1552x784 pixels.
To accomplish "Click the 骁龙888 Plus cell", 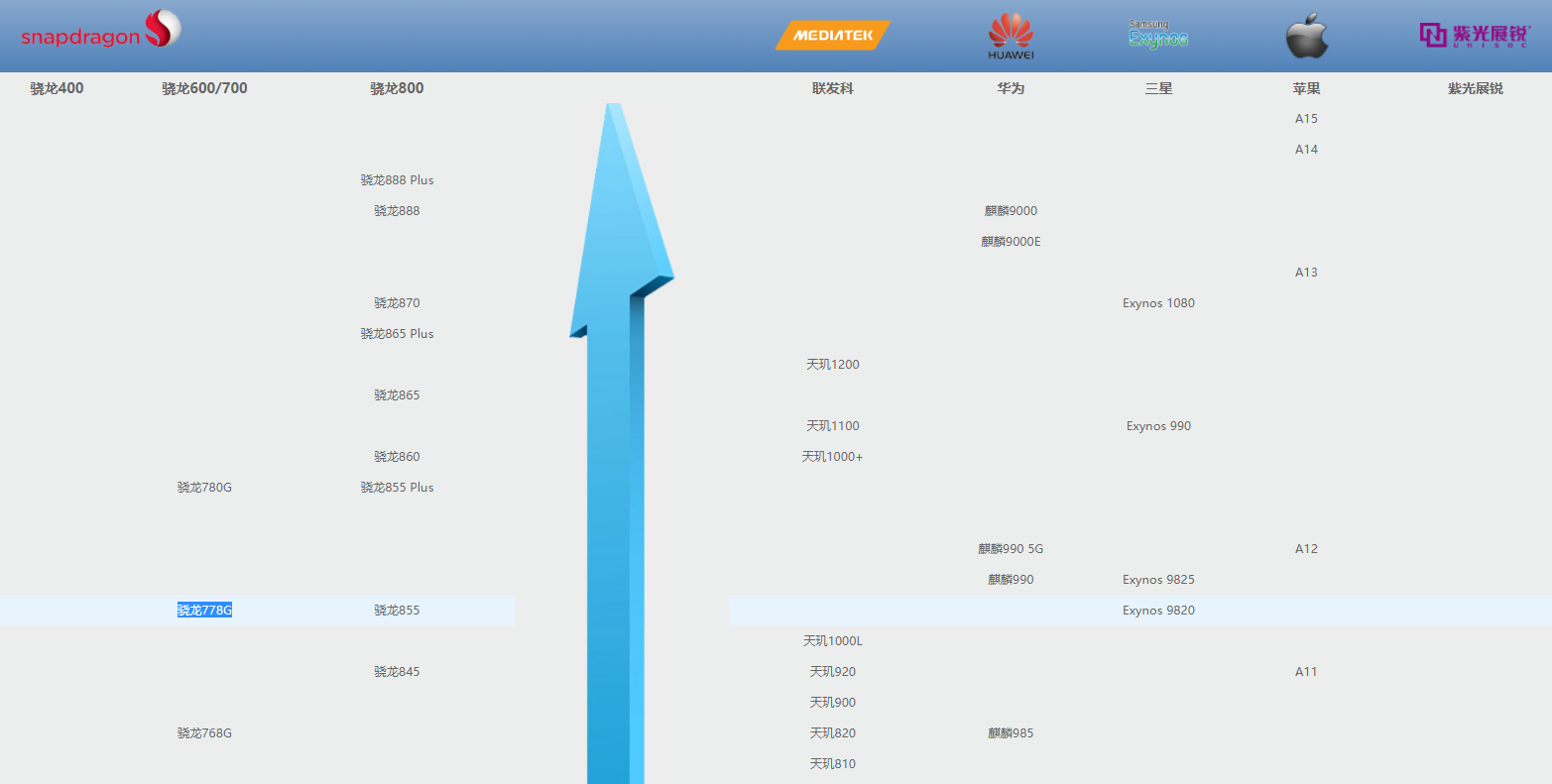I will [397, 180].
